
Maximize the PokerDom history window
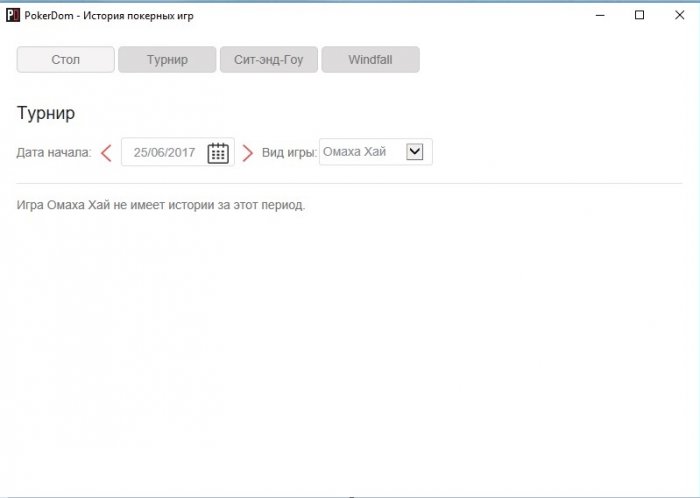(x=639, y=15)
